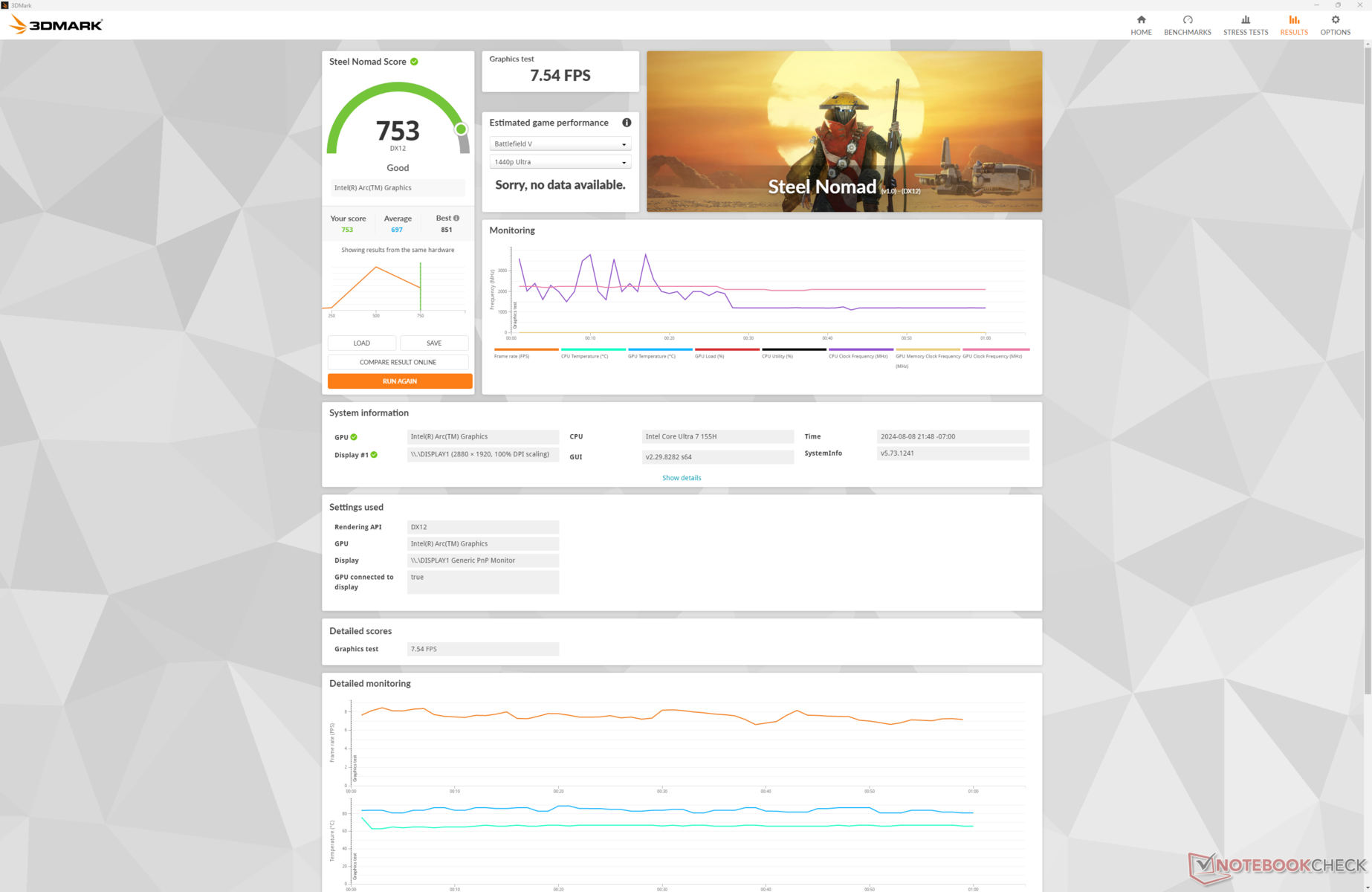
Task: Click Compare Result Online button
Action: 398,362
